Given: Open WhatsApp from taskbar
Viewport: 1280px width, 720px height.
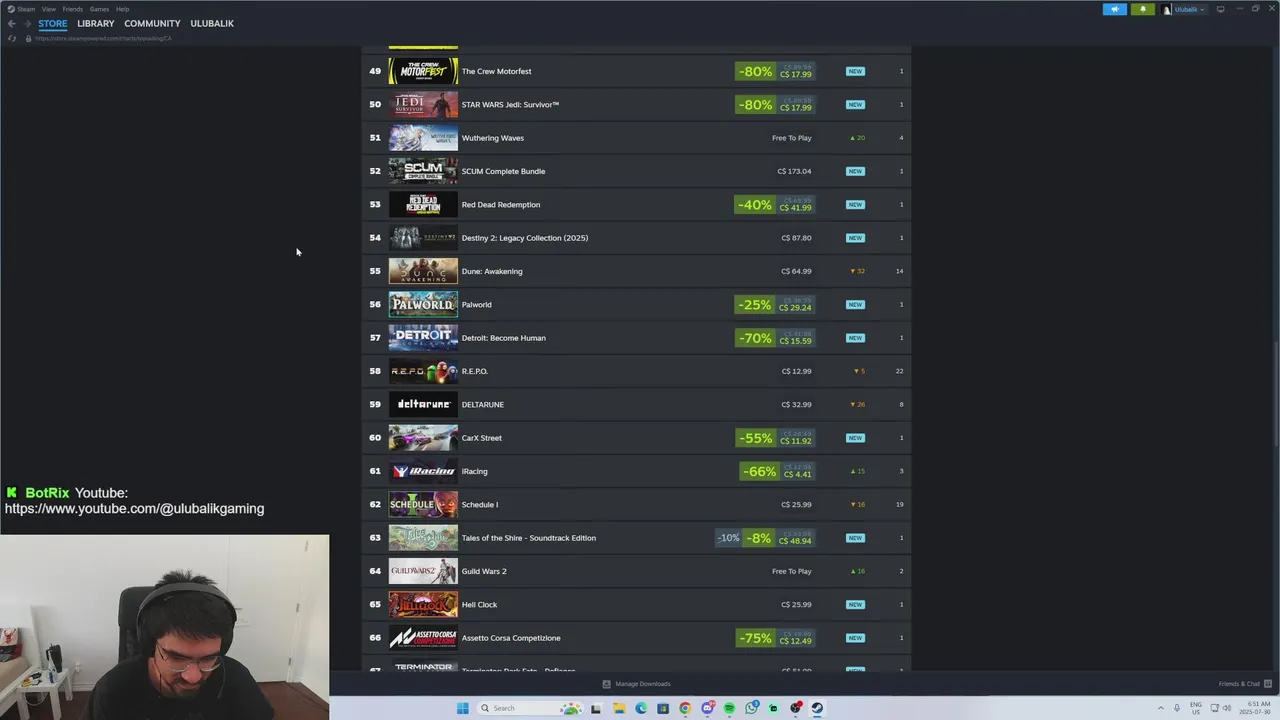Looking at the screenshot, I should click(751, 708).
